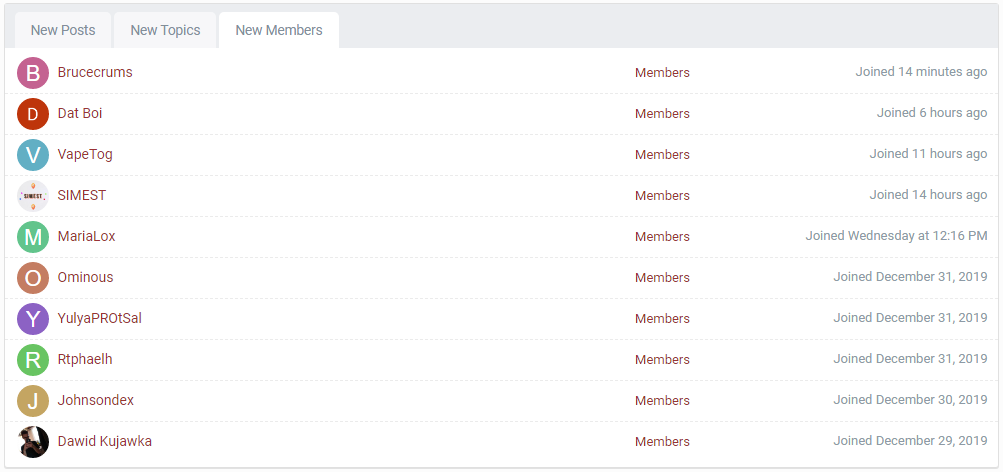Open the Dat Boi username link

[80, 113]
